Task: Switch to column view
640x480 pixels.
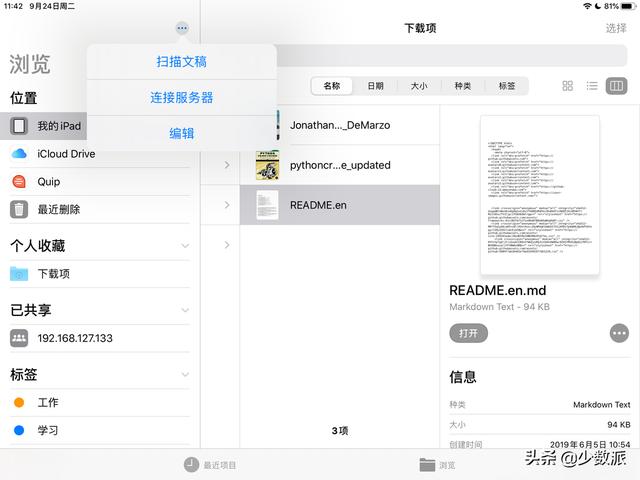Action: click(616, 86)
